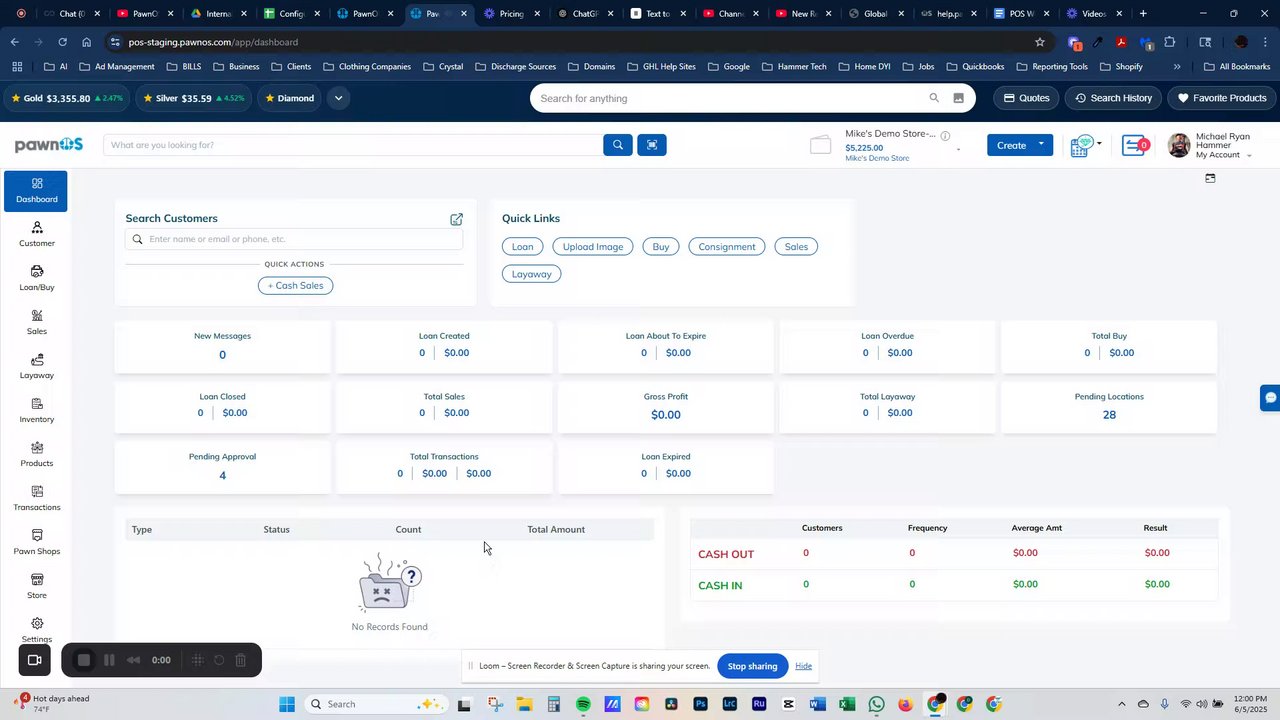Open the cart icon with red badge
Screen dimensions: 1280x720
(x=1134, y=145)
